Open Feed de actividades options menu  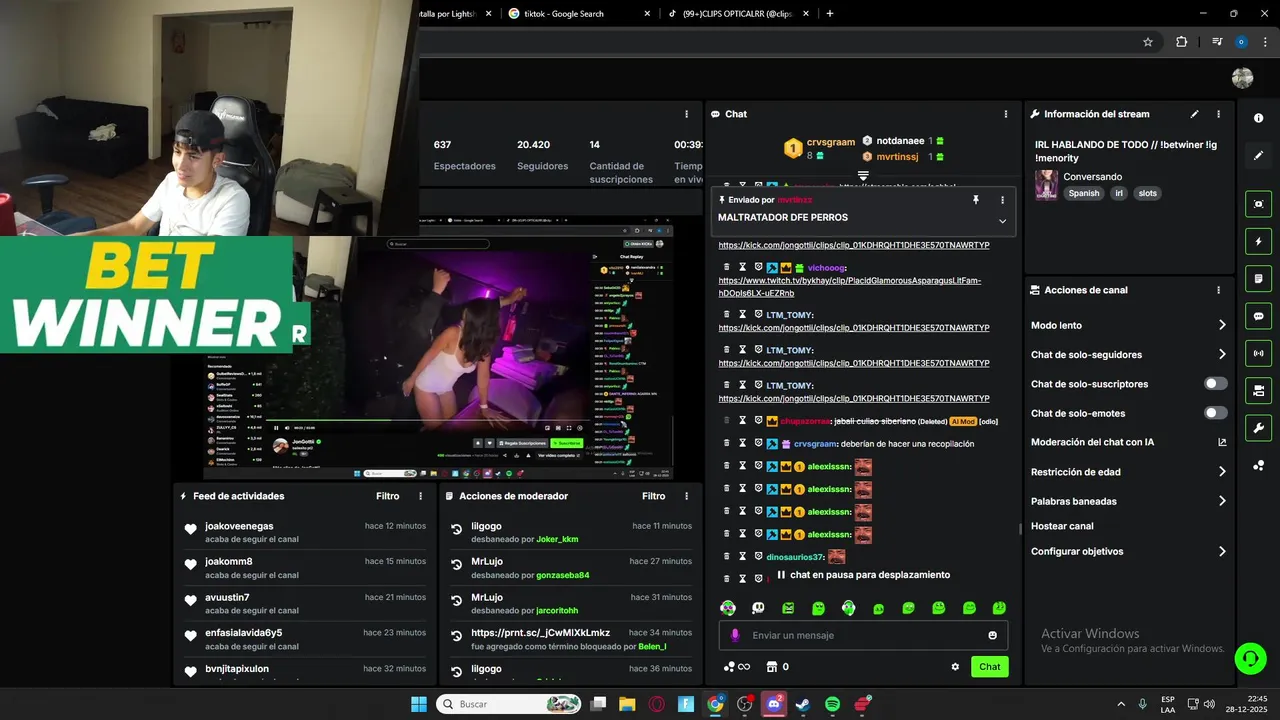[x=420, y=496]
